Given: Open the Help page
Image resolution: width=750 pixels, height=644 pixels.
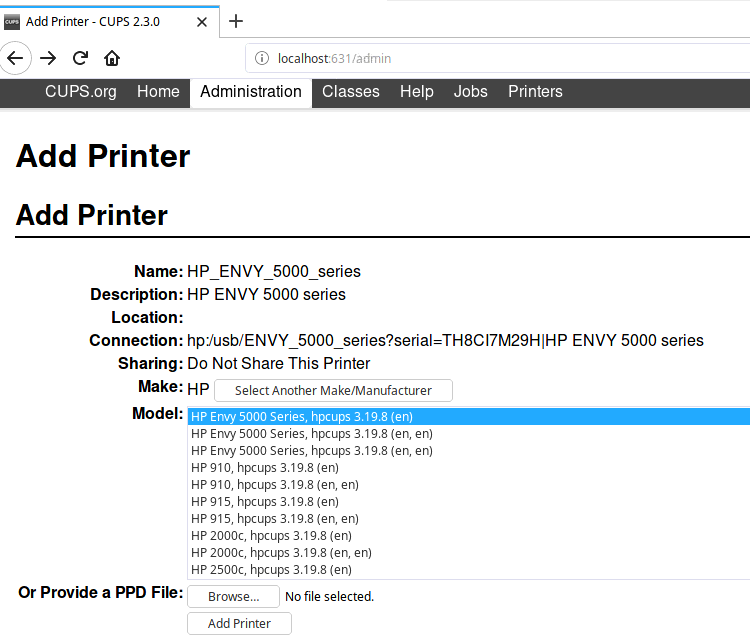Looking at the screenshot, I should tap(416, 92).
